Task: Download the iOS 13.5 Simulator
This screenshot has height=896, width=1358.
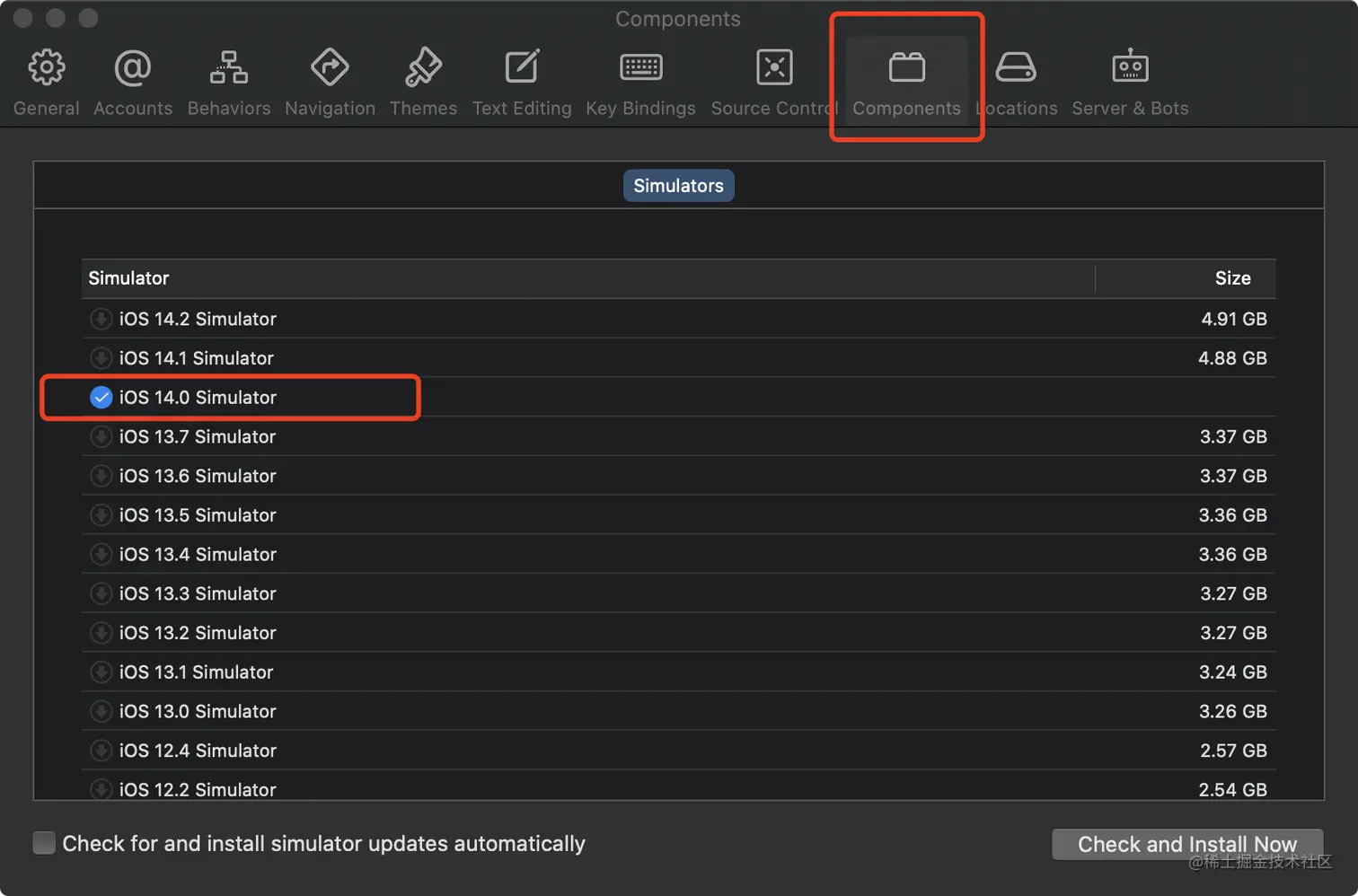Action: tap(101, 515)
